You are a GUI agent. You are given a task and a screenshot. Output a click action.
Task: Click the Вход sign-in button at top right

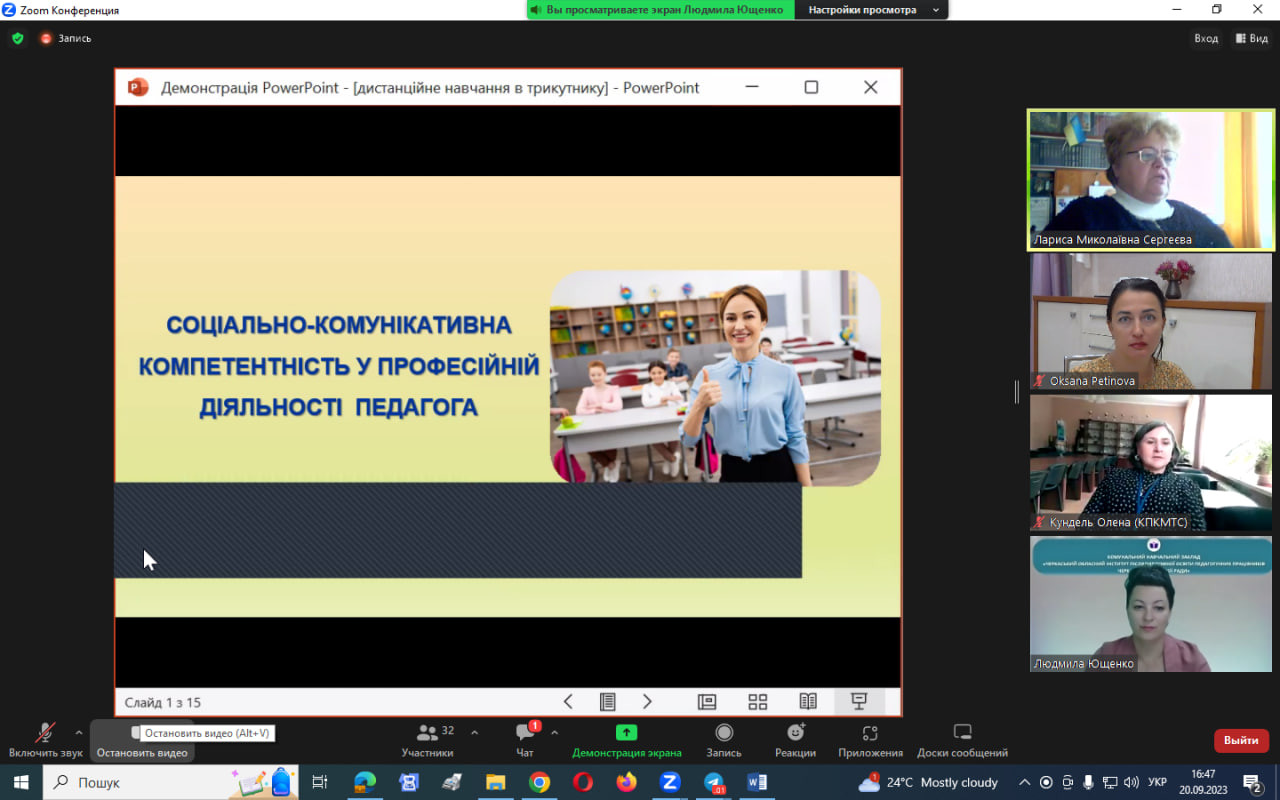click(1206, 38)
